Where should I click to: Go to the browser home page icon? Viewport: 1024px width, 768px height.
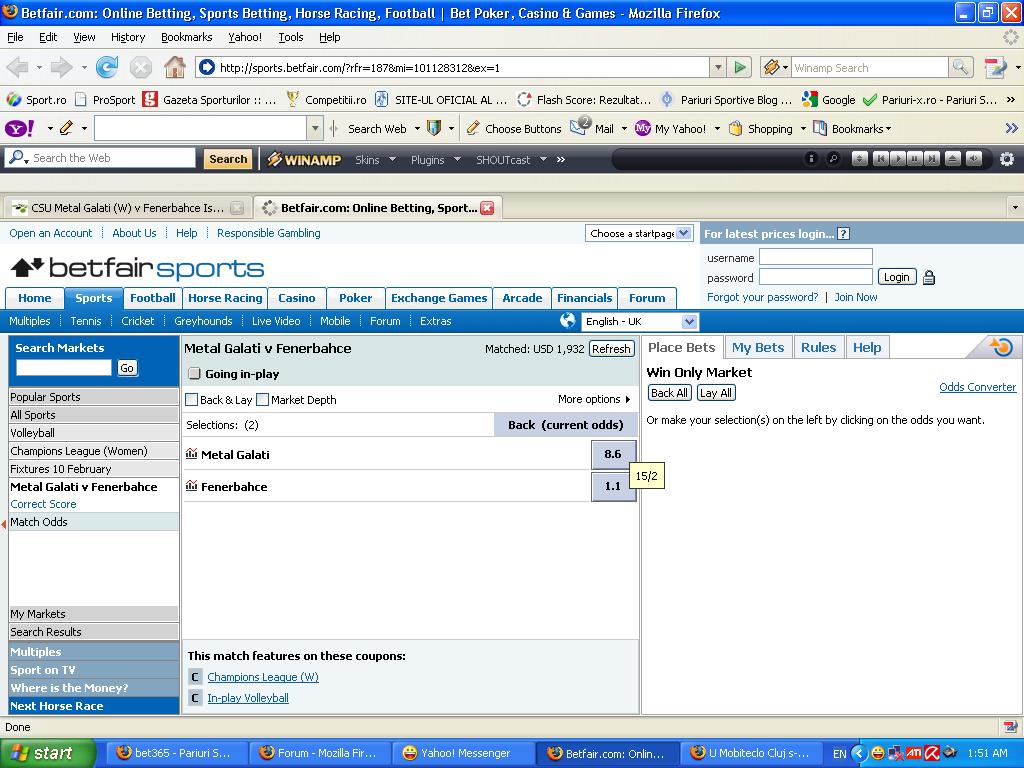(174, 67)
